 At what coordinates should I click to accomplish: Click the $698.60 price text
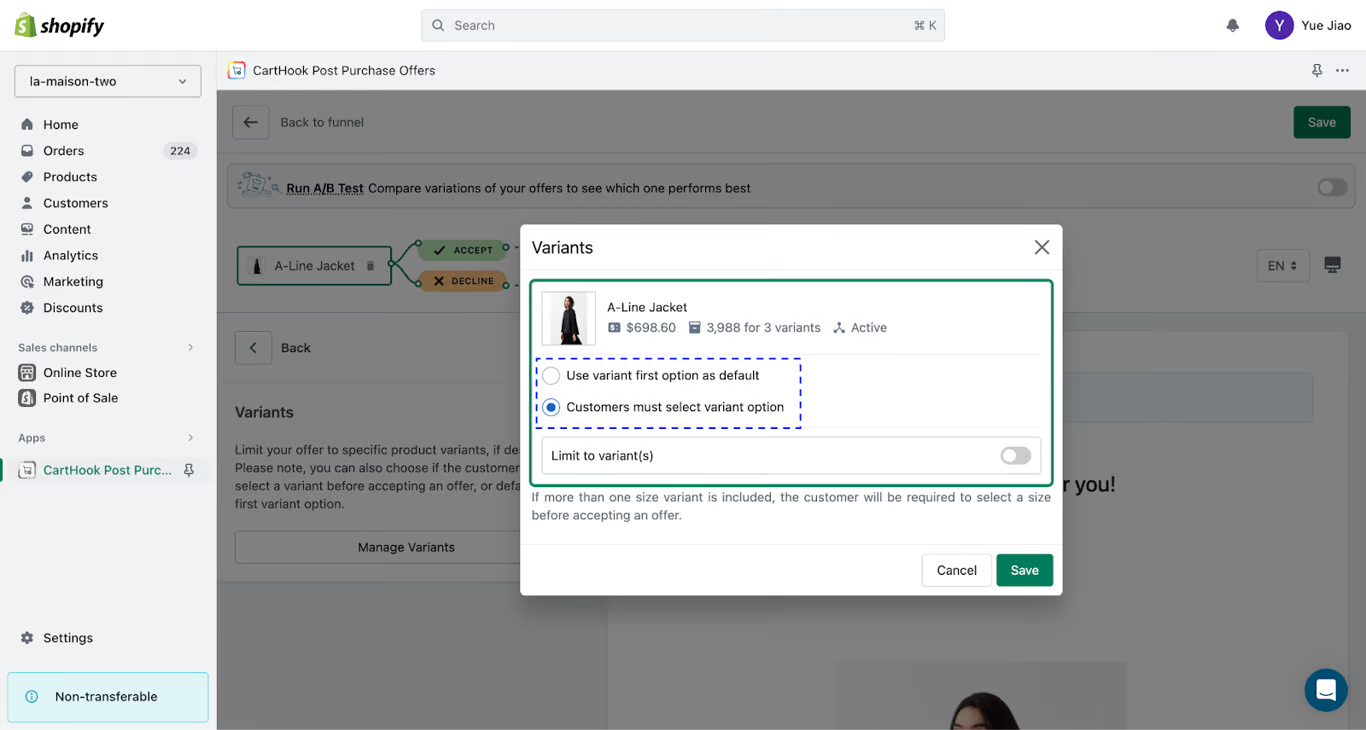(x=651, y=328)
